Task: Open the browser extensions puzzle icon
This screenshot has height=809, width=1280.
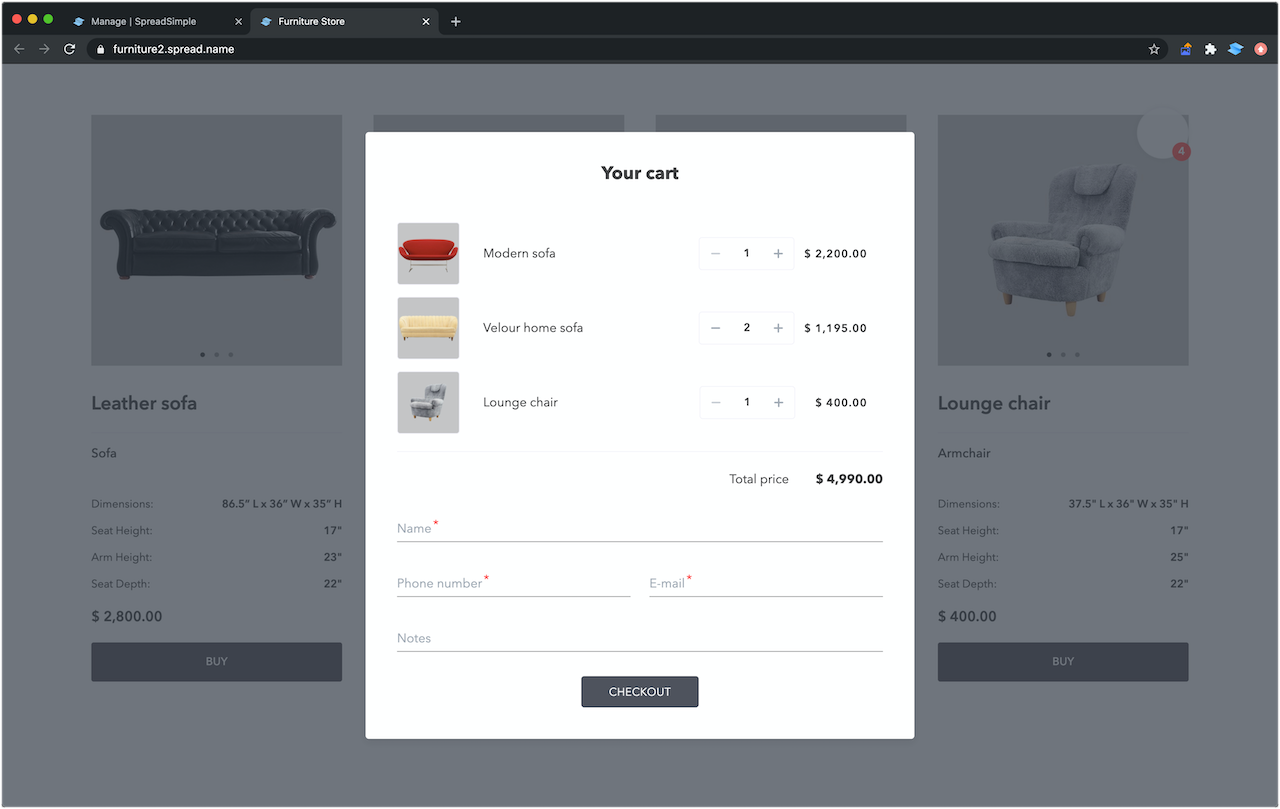Action: click(1210, 48)
